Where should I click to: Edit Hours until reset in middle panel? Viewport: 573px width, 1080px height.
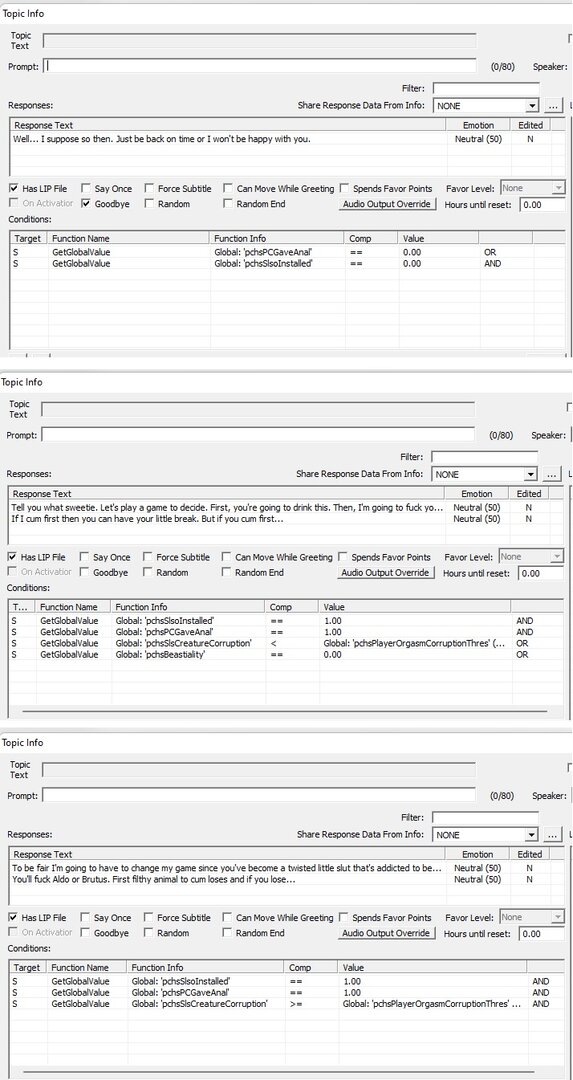click(541, 573)
